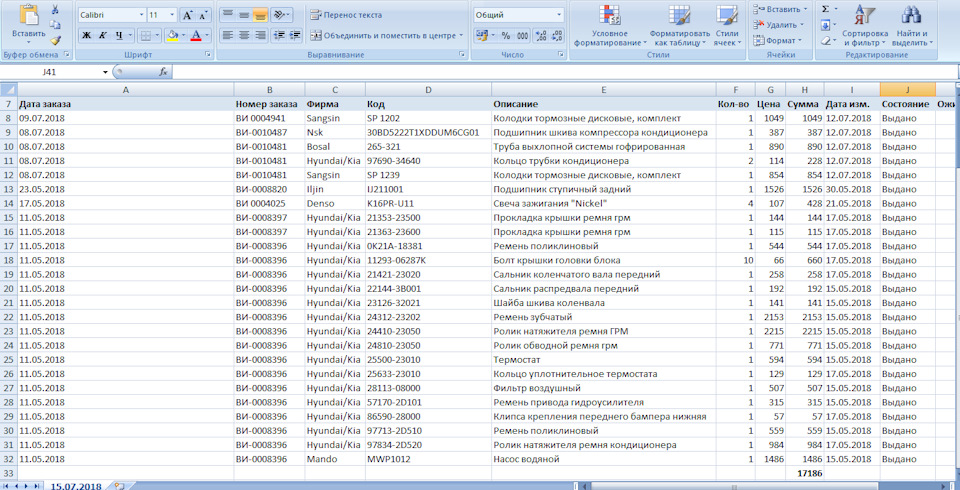Click the AutoSum sigma icon
The width and height of the screenshot is (960, 490).
point(825,9)
